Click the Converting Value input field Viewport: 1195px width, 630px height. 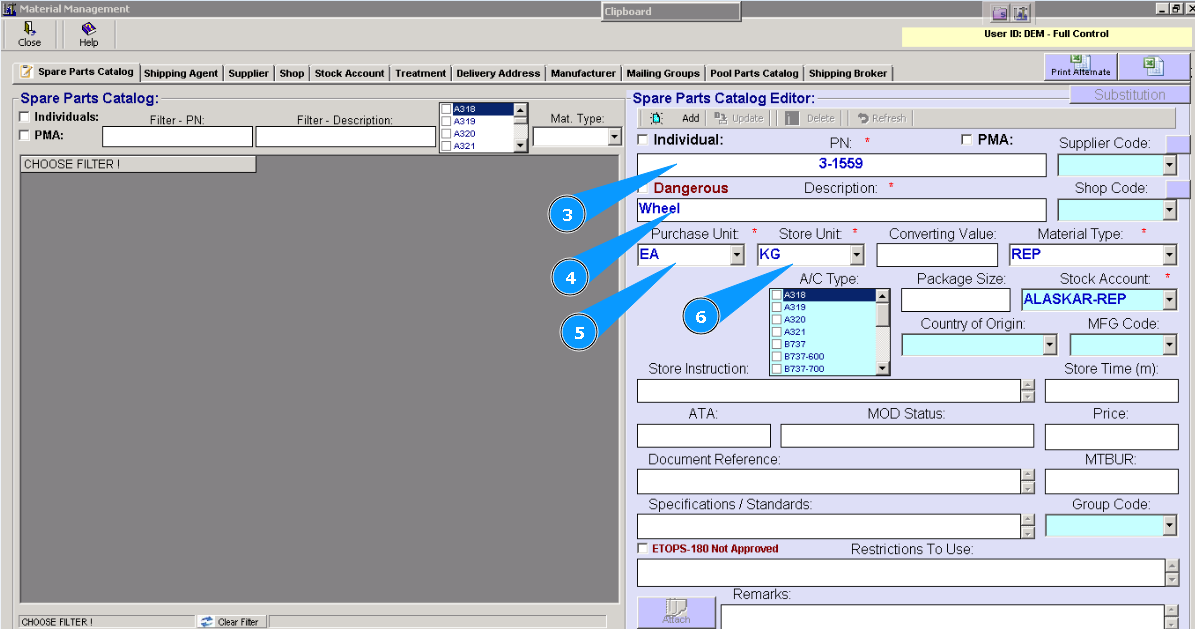point(937,254)
